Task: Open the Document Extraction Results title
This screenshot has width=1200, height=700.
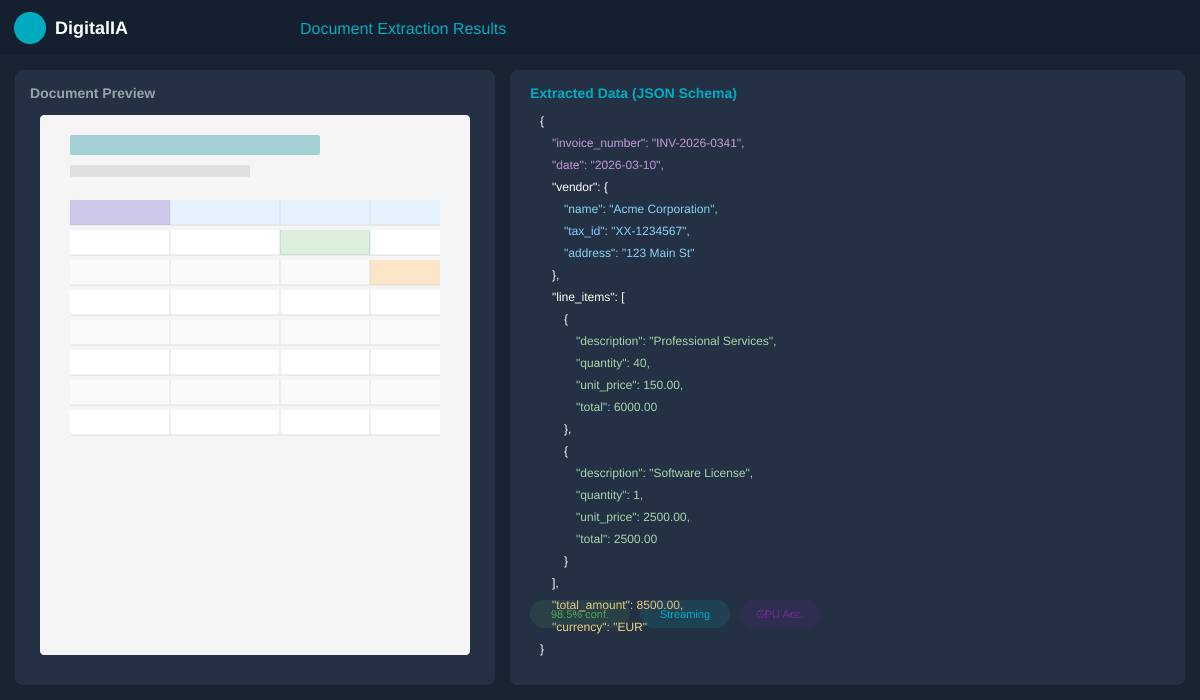Action: tap(402, 29)
